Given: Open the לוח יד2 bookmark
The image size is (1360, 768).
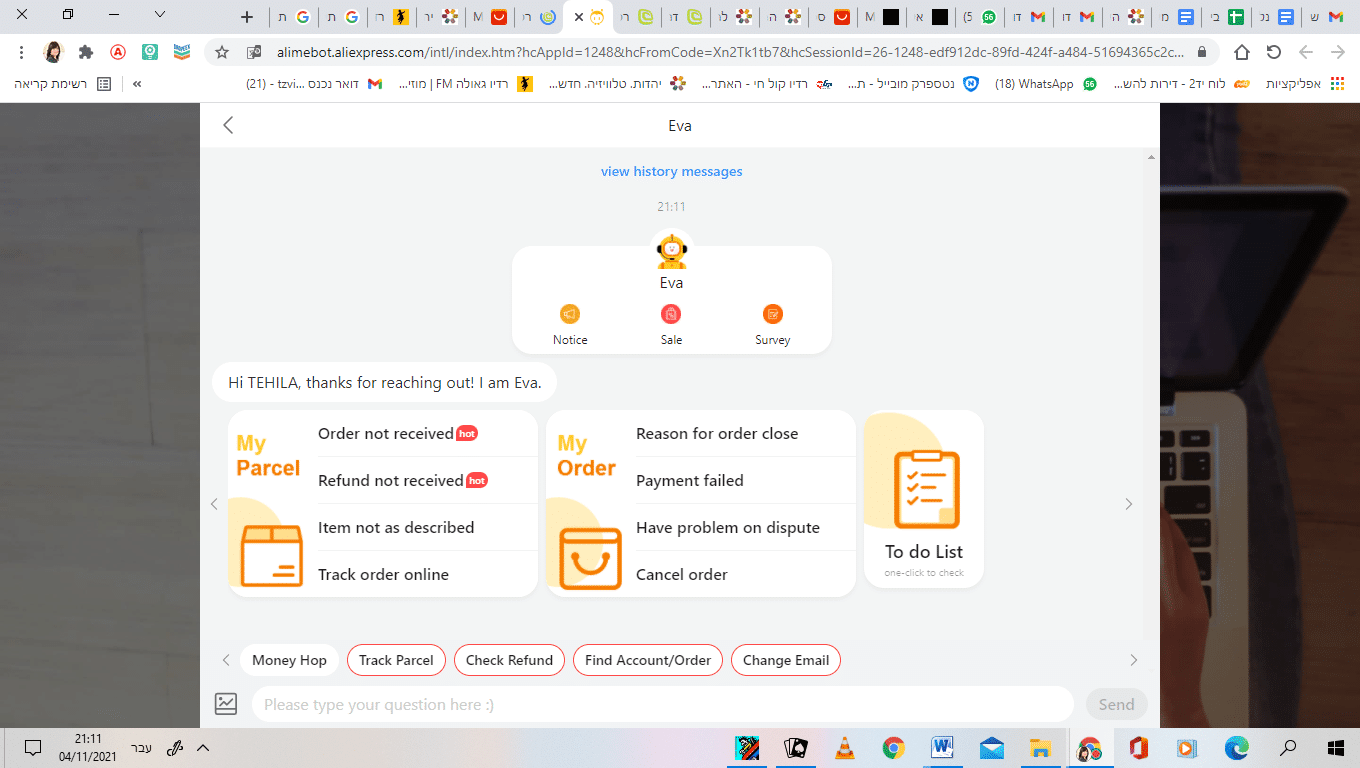Looking at the screenshot, I should (1182, 84).
